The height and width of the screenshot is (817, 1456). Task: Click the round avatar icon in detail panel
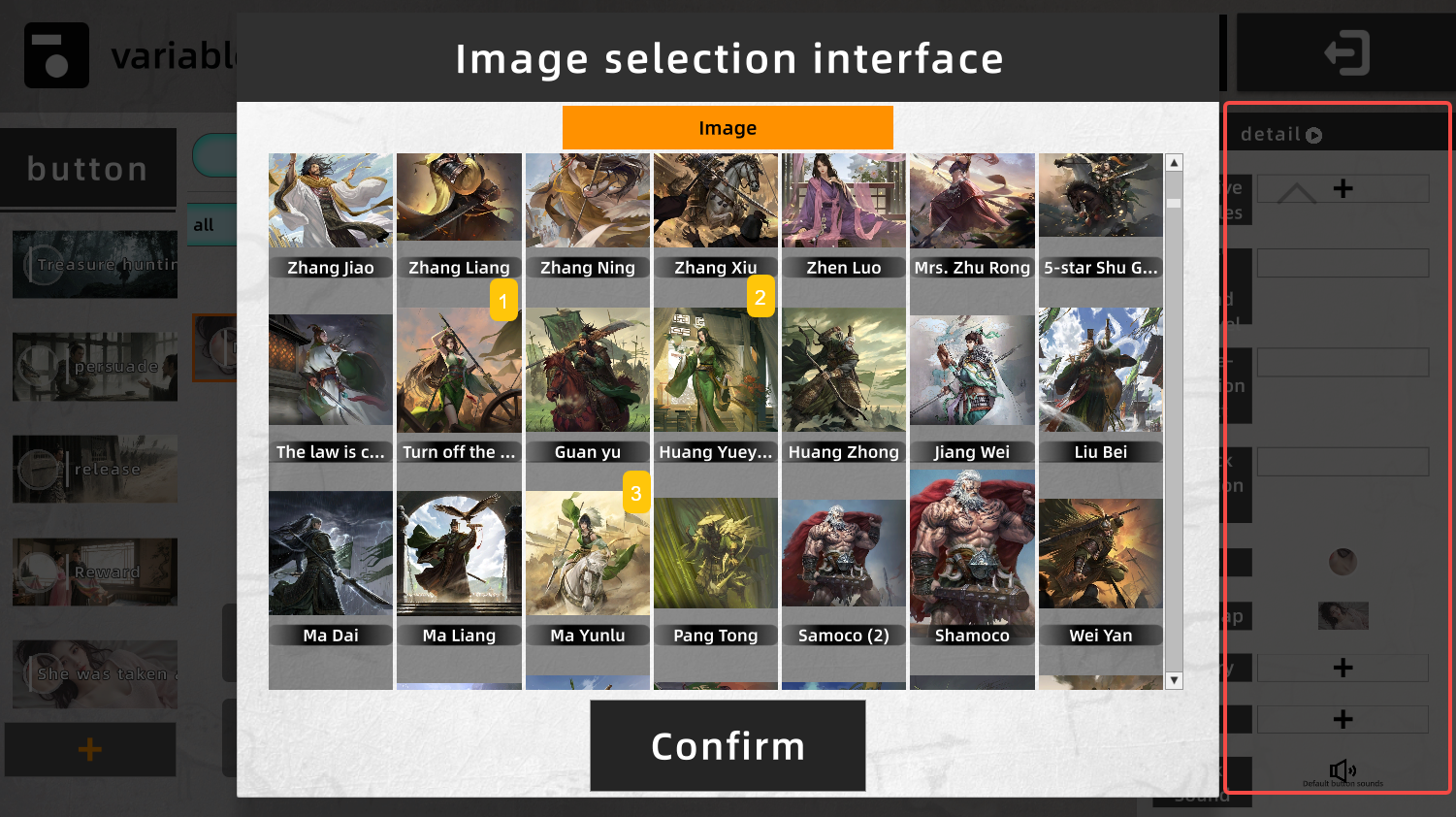[1343, 562]
